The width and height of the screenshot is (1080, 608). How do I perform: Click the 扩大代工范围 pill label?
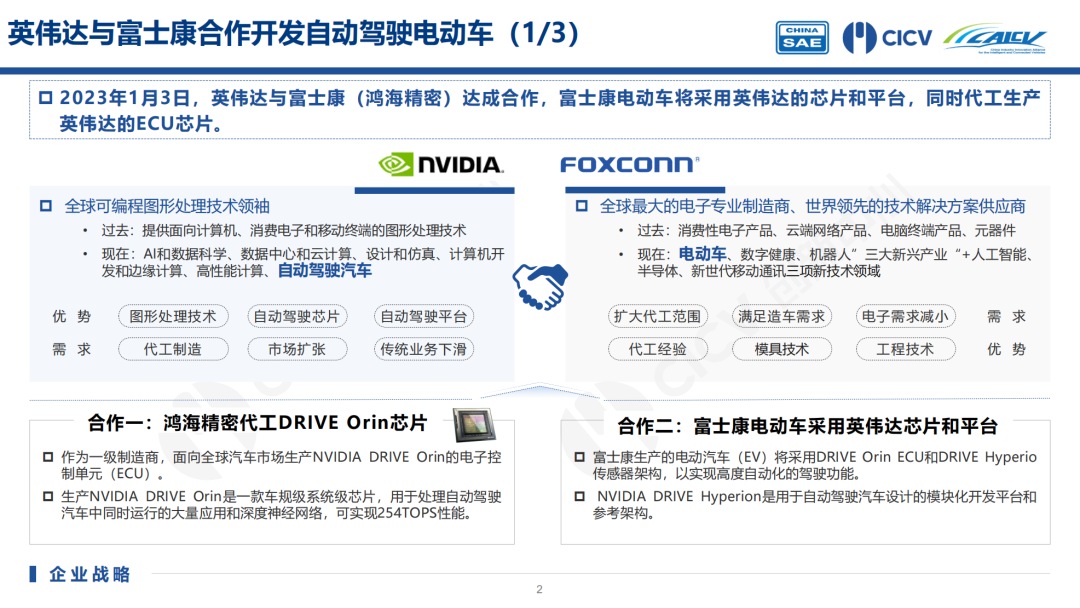tap(657, 317)
